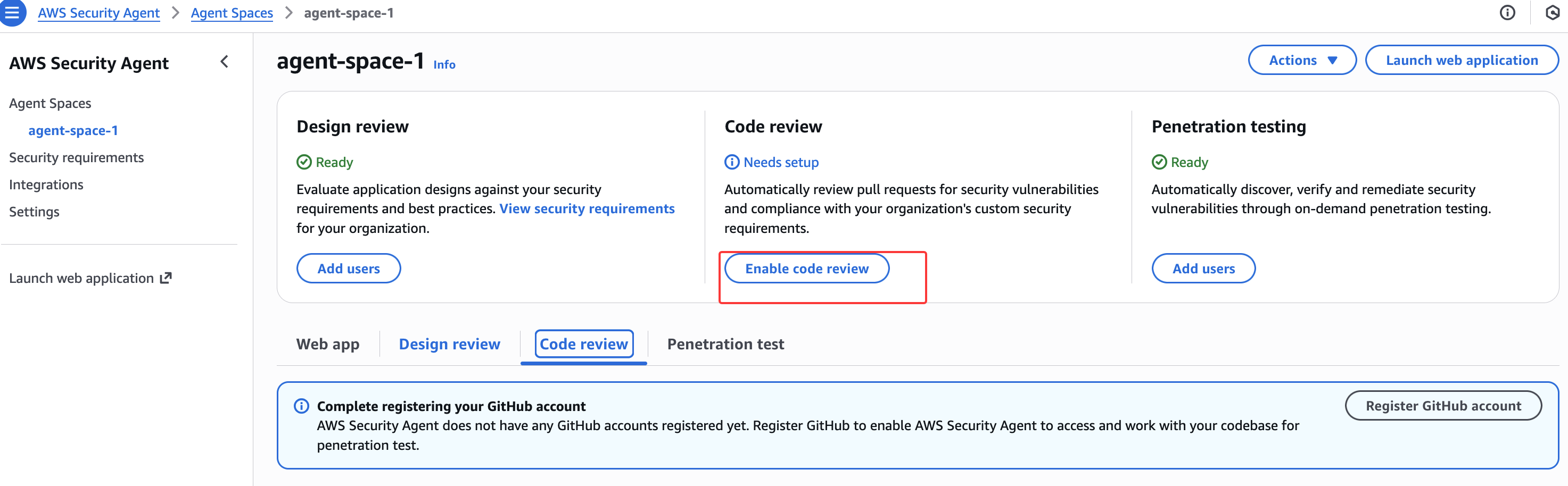Click the info circle icon in top bar
The image size is (1568, 486).
(x=1507, y=13)
